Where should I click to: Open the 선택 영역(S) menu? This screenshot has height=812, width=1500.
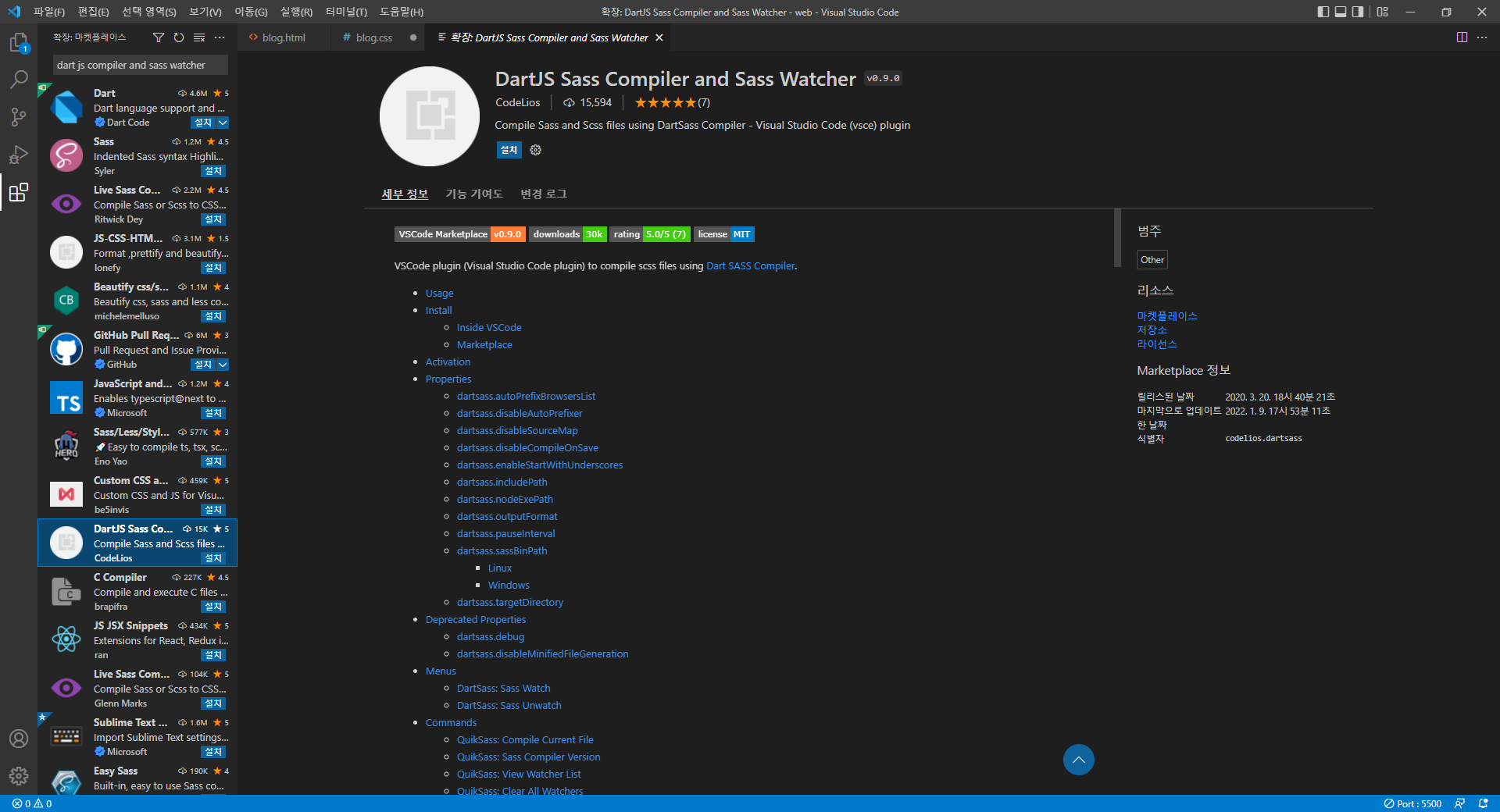coord(148,12)
